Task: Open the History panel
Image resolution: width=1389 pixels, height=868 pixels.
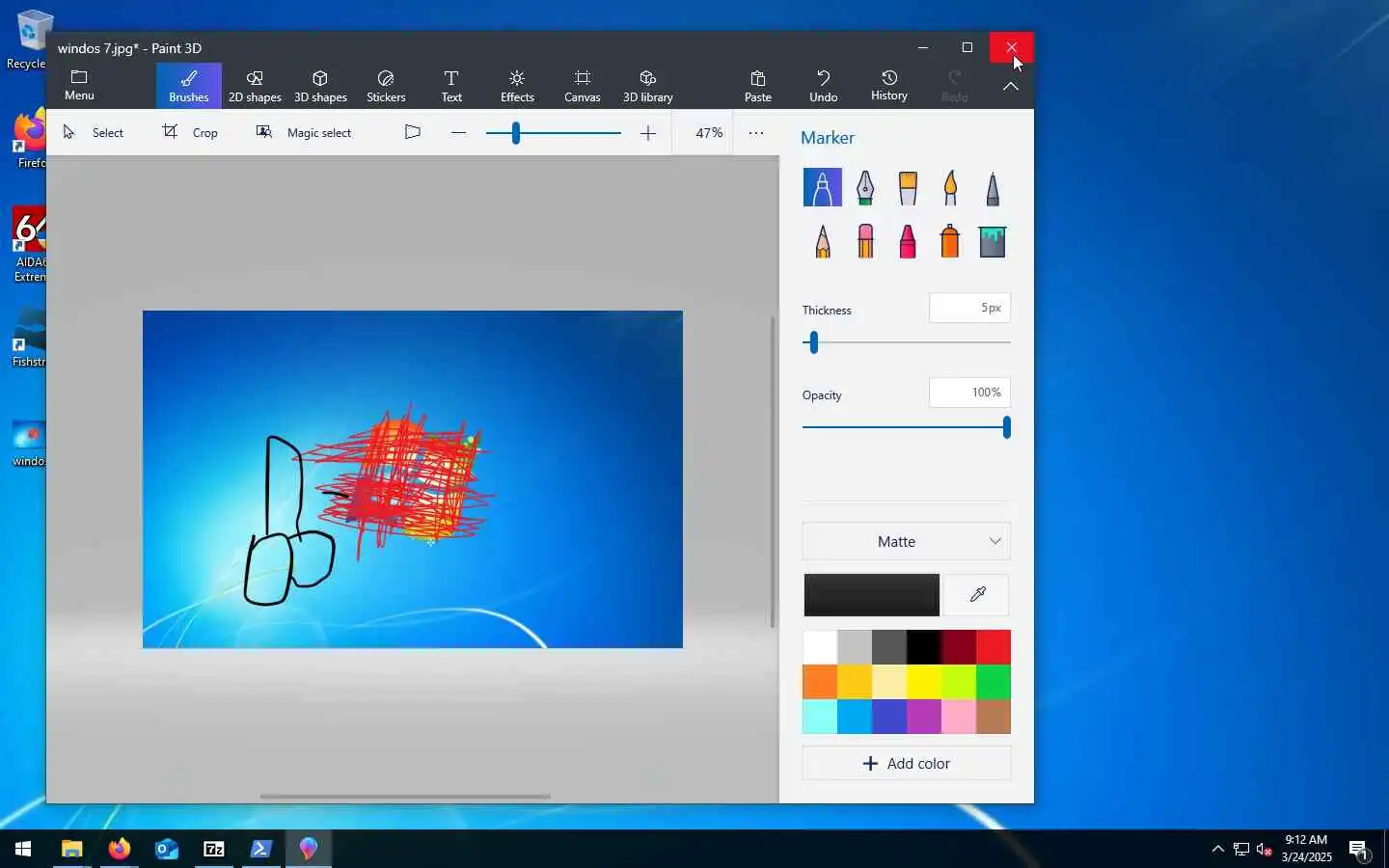Action: (889, 86)
